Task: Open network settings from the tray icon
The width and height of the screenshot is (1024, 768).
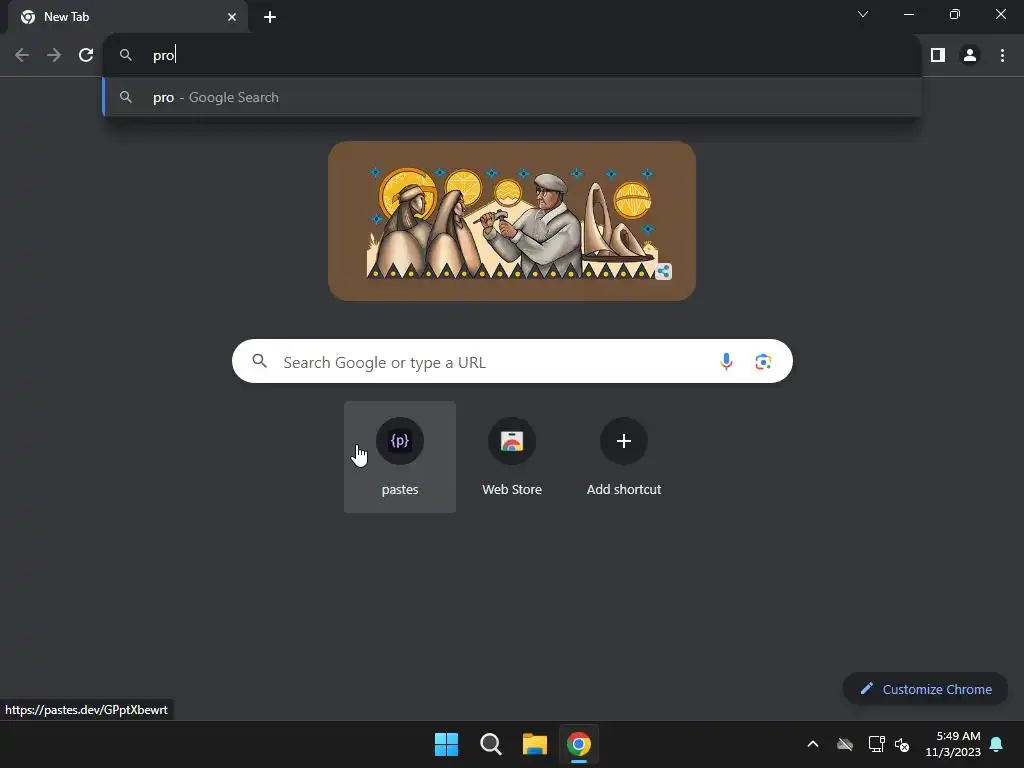Action: coord(876,744)
